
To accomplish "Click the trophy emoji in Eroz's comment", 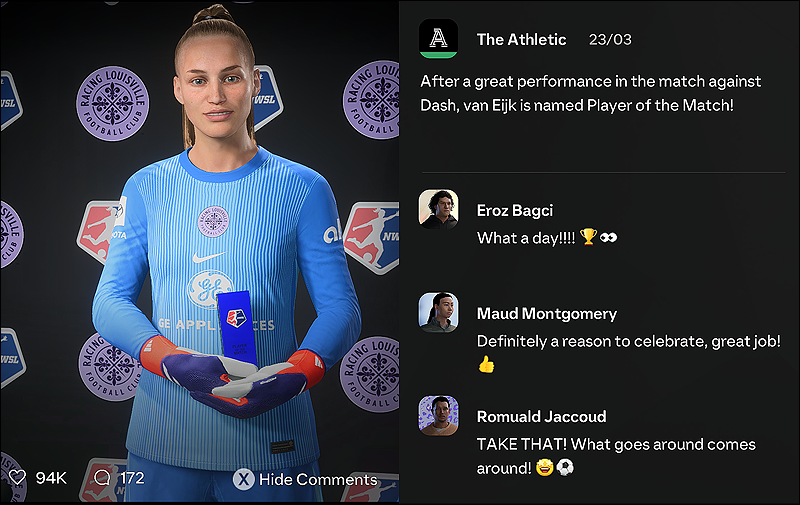I will (588, 237).
